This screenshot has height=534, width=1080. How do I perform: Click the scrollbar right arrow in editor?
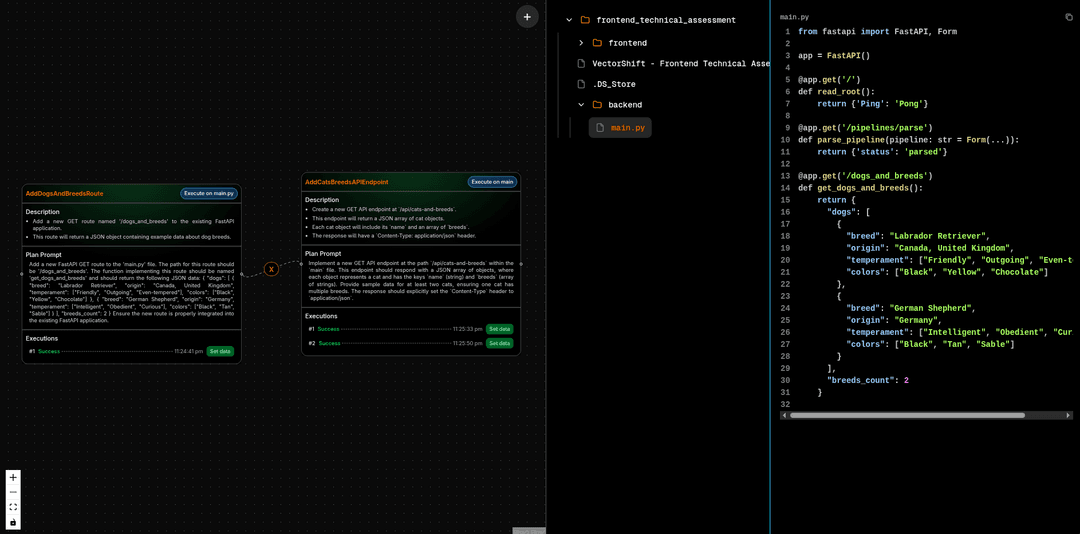point(1068,415)
